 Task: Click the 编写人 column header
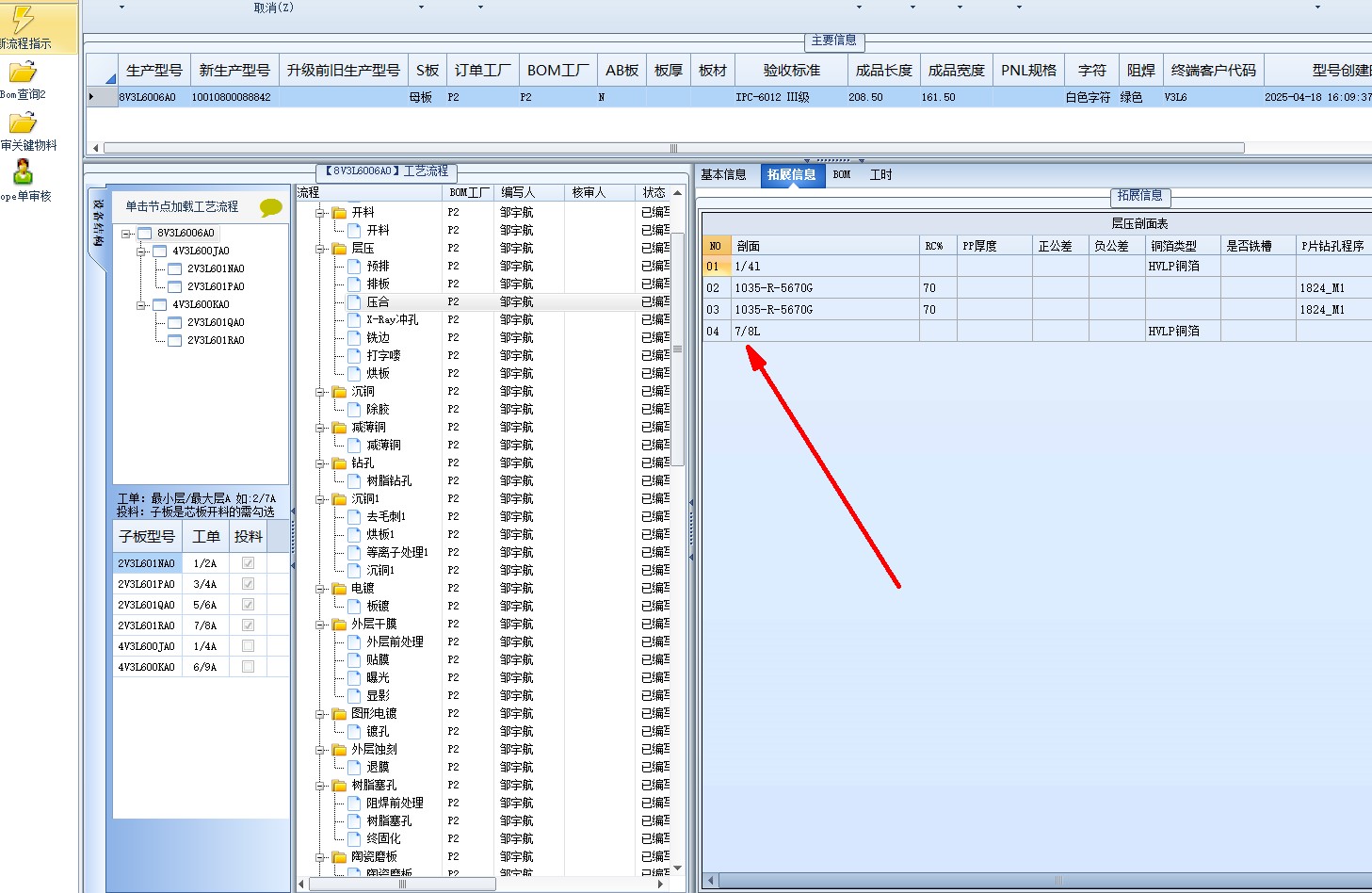pos(527,192)
